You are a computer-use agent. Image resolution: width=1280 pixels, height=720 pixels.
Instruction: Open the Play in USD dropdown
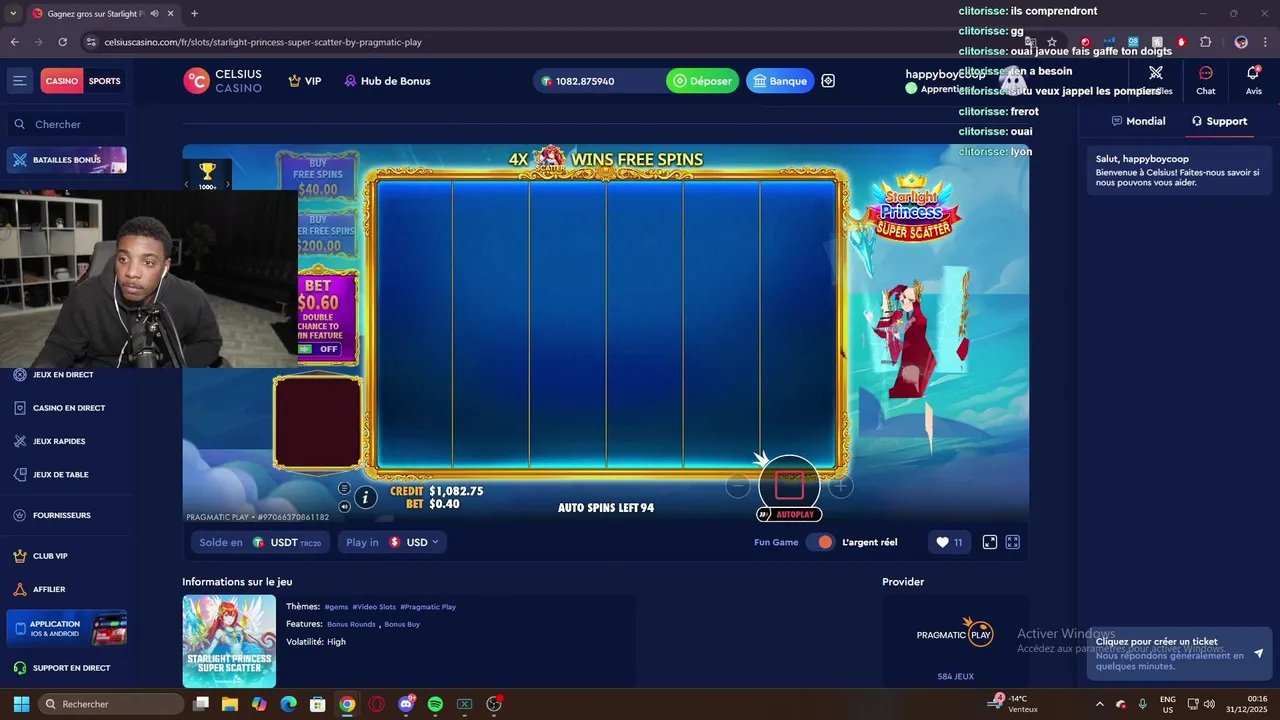(392, 542)
